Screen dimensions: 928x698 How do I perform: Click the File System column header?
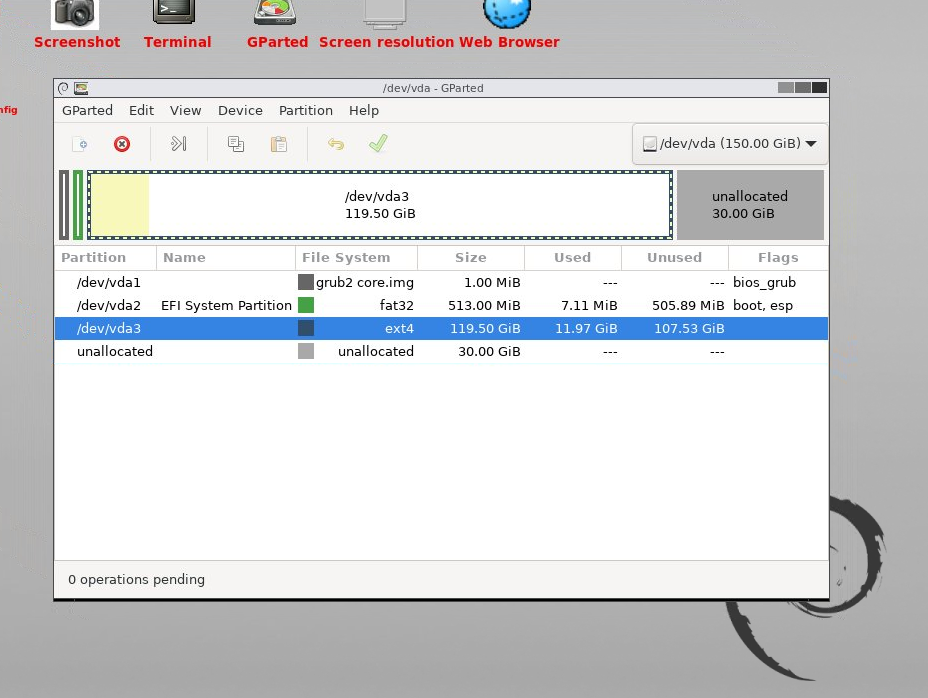pos(346,258)
